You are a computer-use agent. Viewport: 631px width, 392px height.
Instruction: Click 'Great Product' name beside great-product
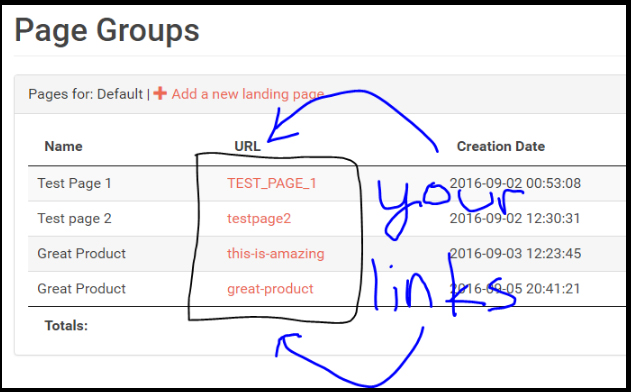(x=82, y=289)
